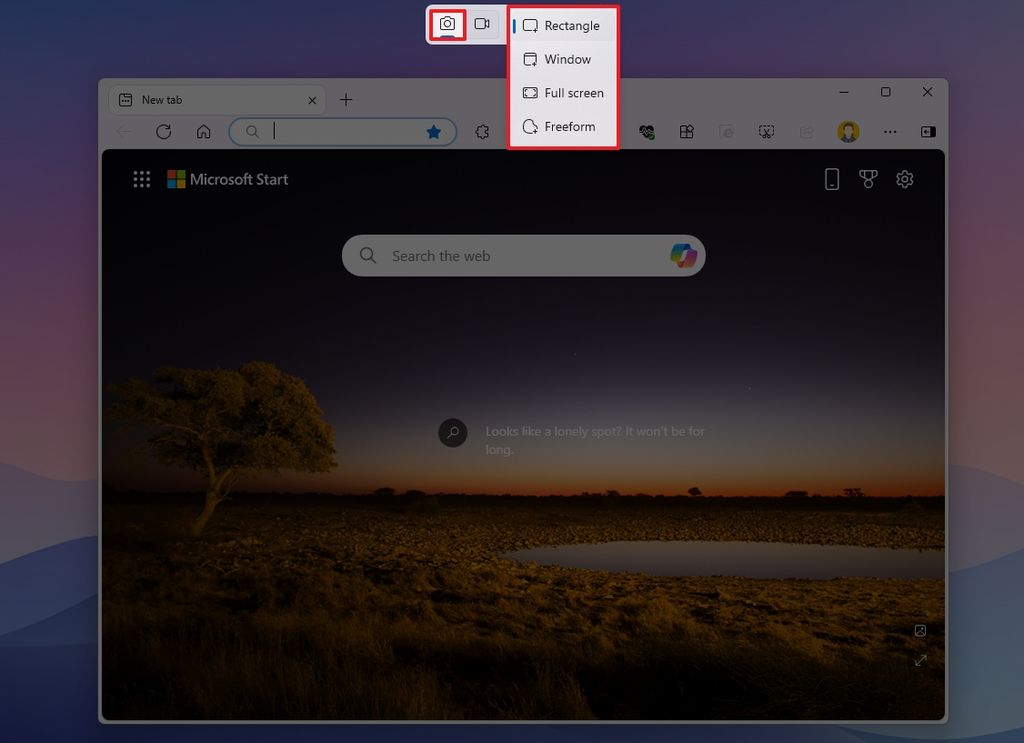This screenshot has width=1024, height=743.
Task: Select the screenshot camera tool
Action: [447, 23]
